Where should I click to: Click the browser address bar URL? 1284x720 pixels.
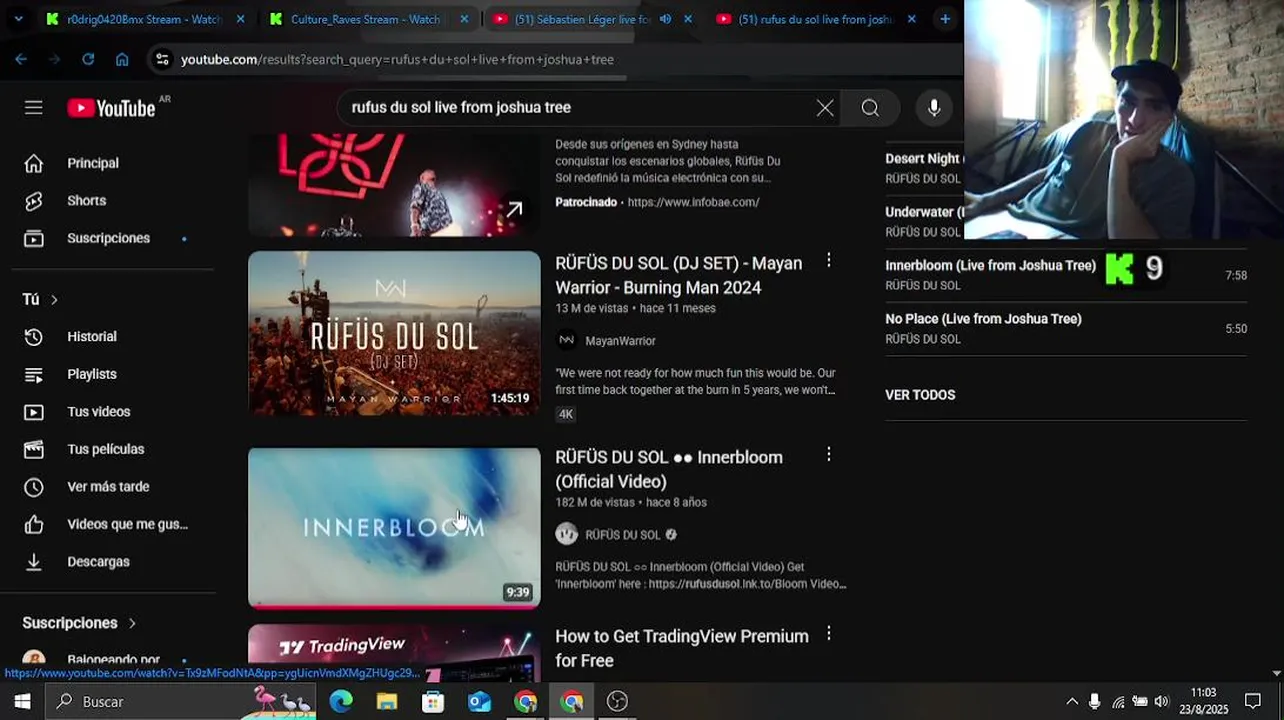(x=397, y=60)
